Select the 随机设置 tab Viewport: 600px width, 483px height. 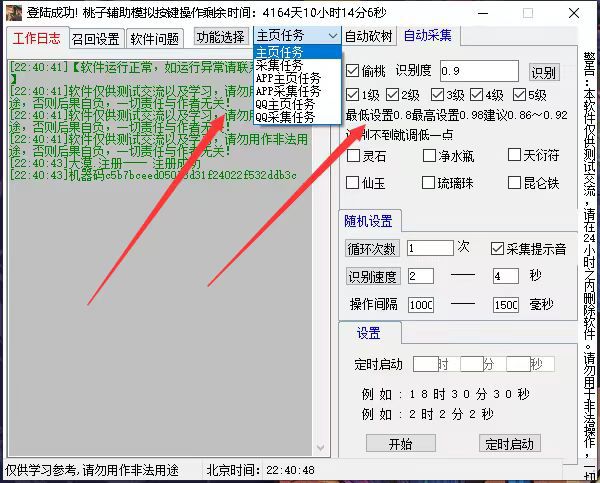click(368, 221)
